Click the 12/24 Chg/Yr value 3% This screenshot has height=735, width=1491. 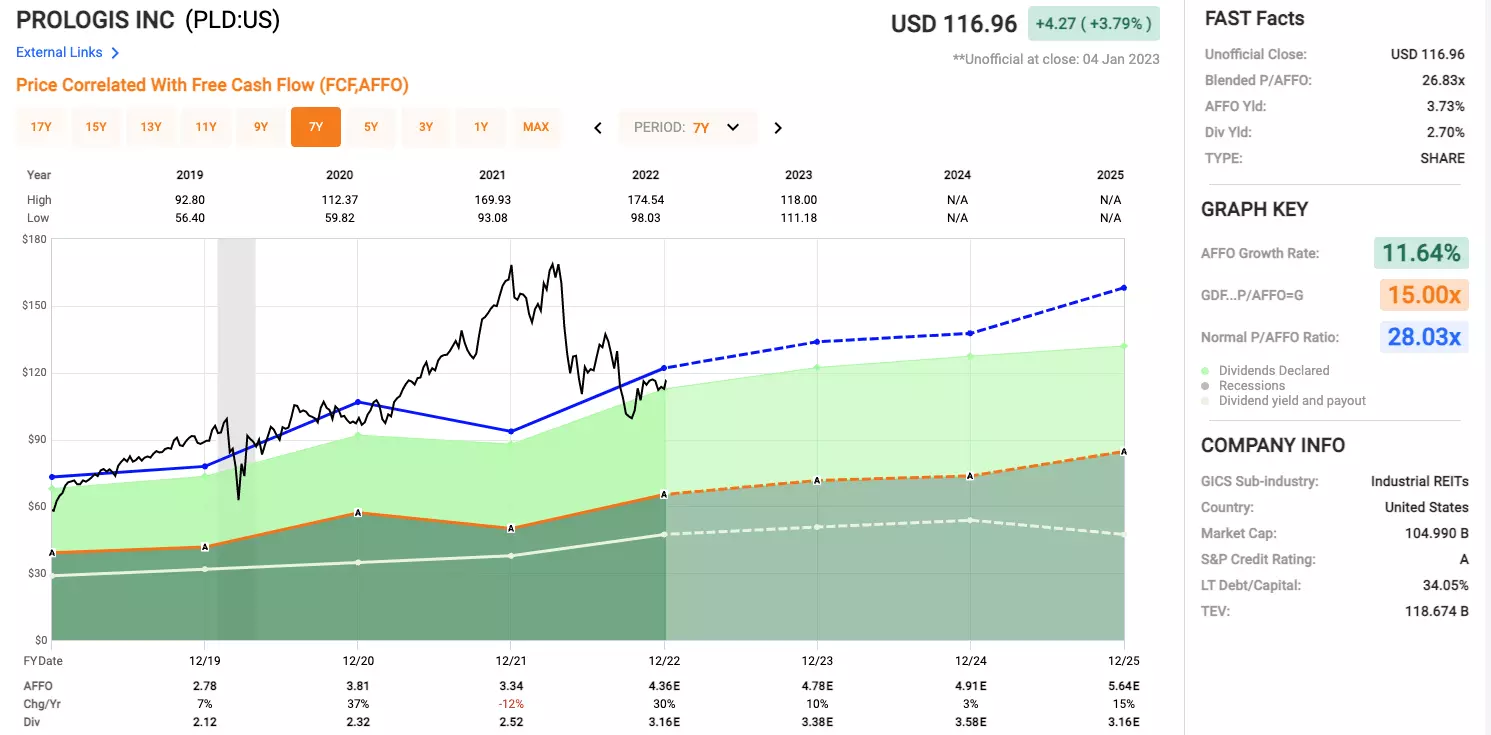971,704
